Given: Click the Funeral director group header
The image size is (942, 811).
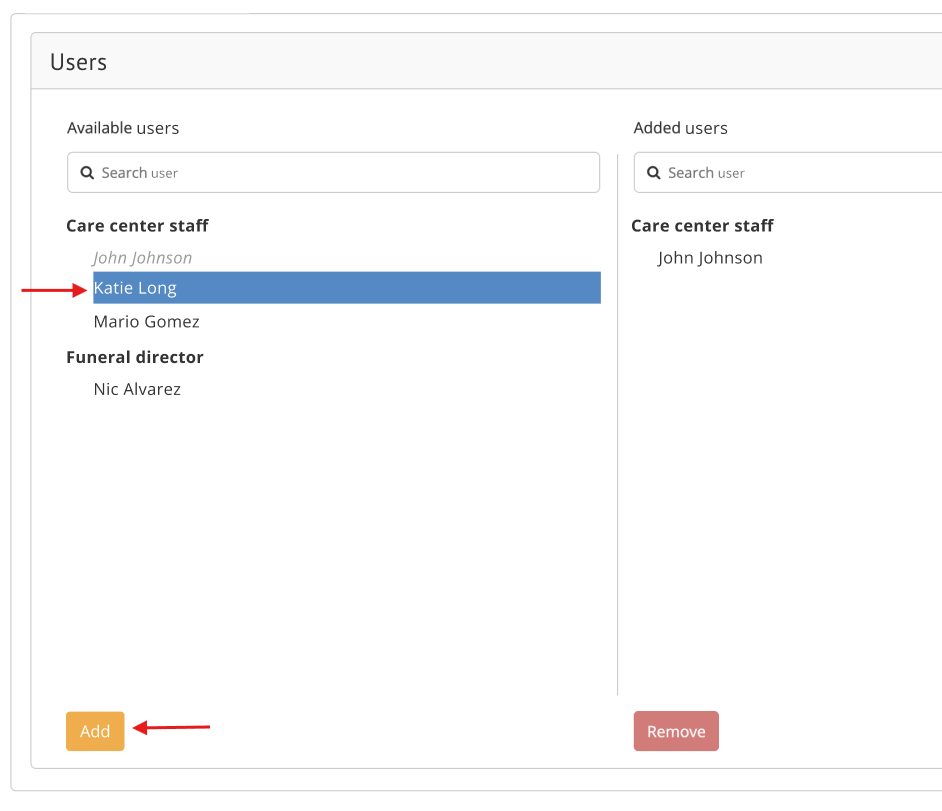Looking at the screenshot, I should 134,357.
